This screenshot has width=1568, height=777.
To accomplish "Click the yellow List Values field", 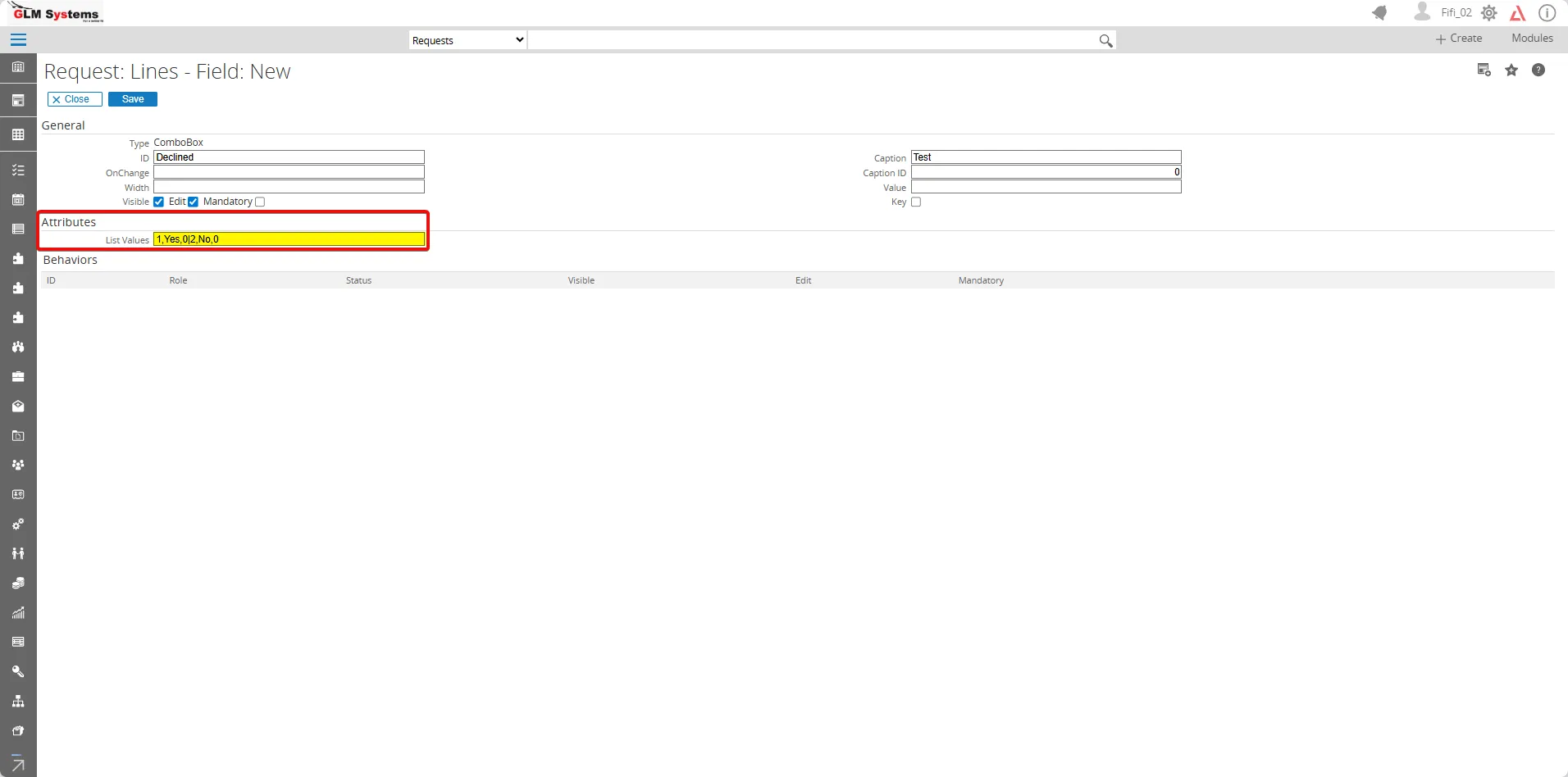I will (x=289, y=239).
